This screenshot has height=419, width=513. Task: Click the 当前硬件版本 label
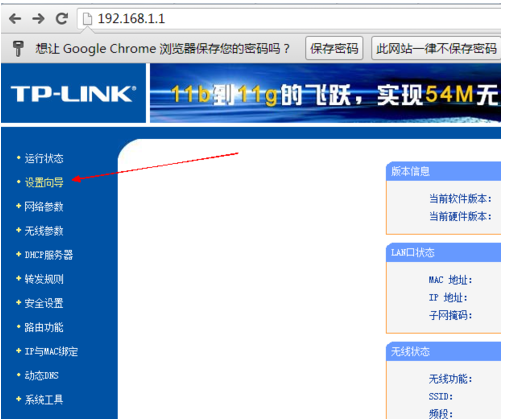tap(460, 216)
